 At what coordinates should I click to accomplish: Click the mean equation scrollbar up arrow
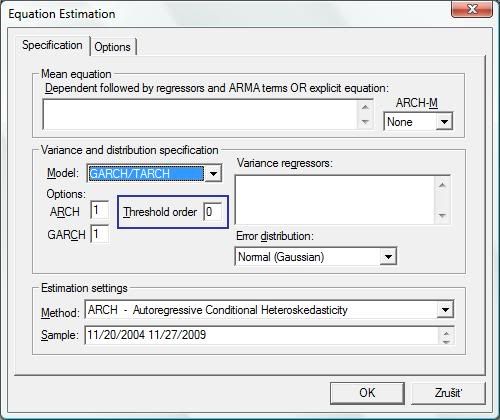coord(365,107)
